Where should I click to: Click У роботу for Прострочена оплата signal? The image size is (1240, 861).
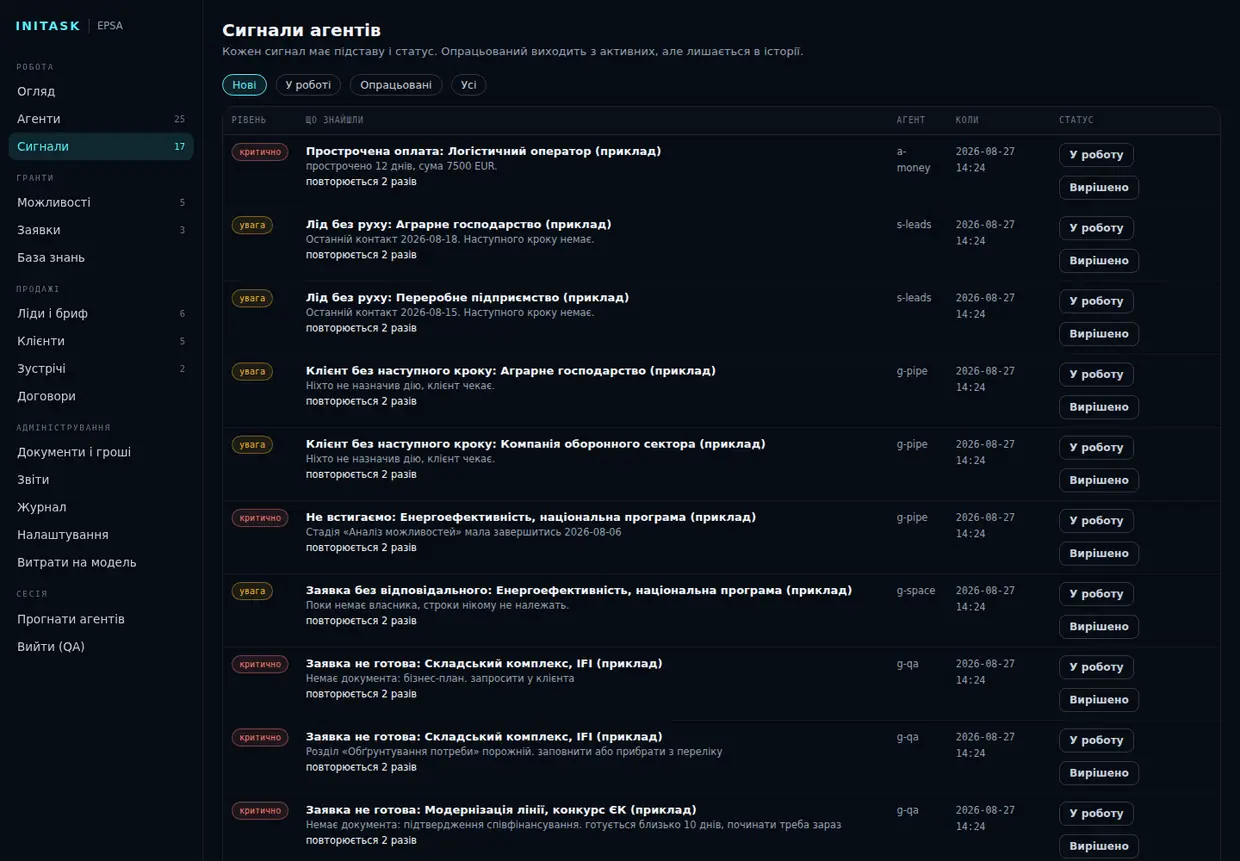(1096, 155)
